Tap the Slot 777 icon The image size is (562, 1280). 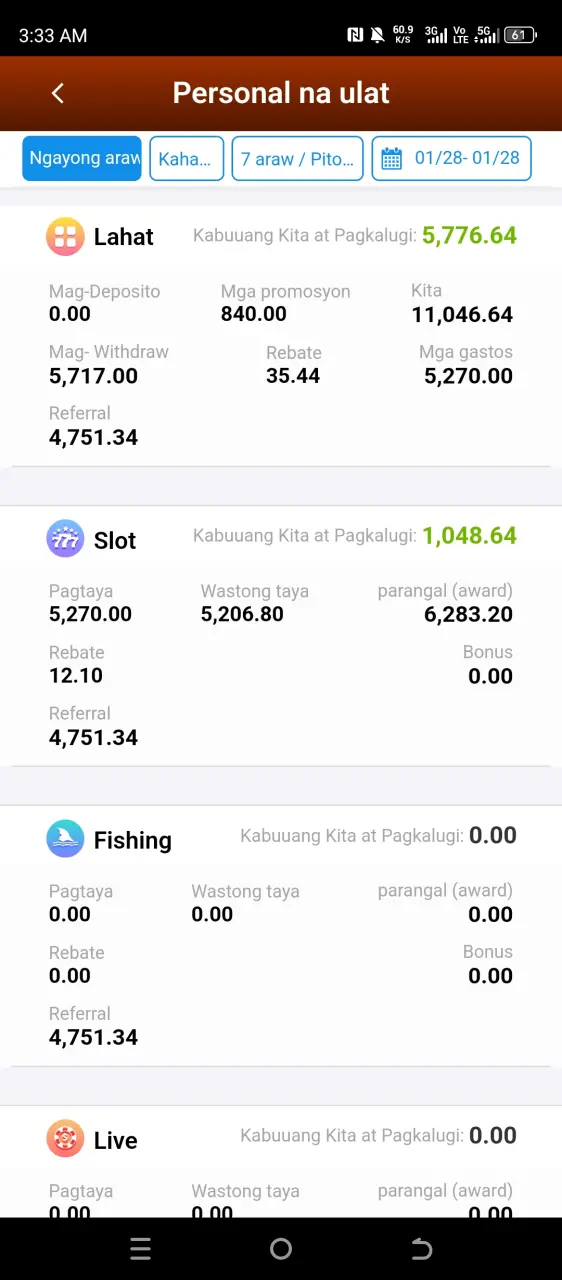coord(65,539)
